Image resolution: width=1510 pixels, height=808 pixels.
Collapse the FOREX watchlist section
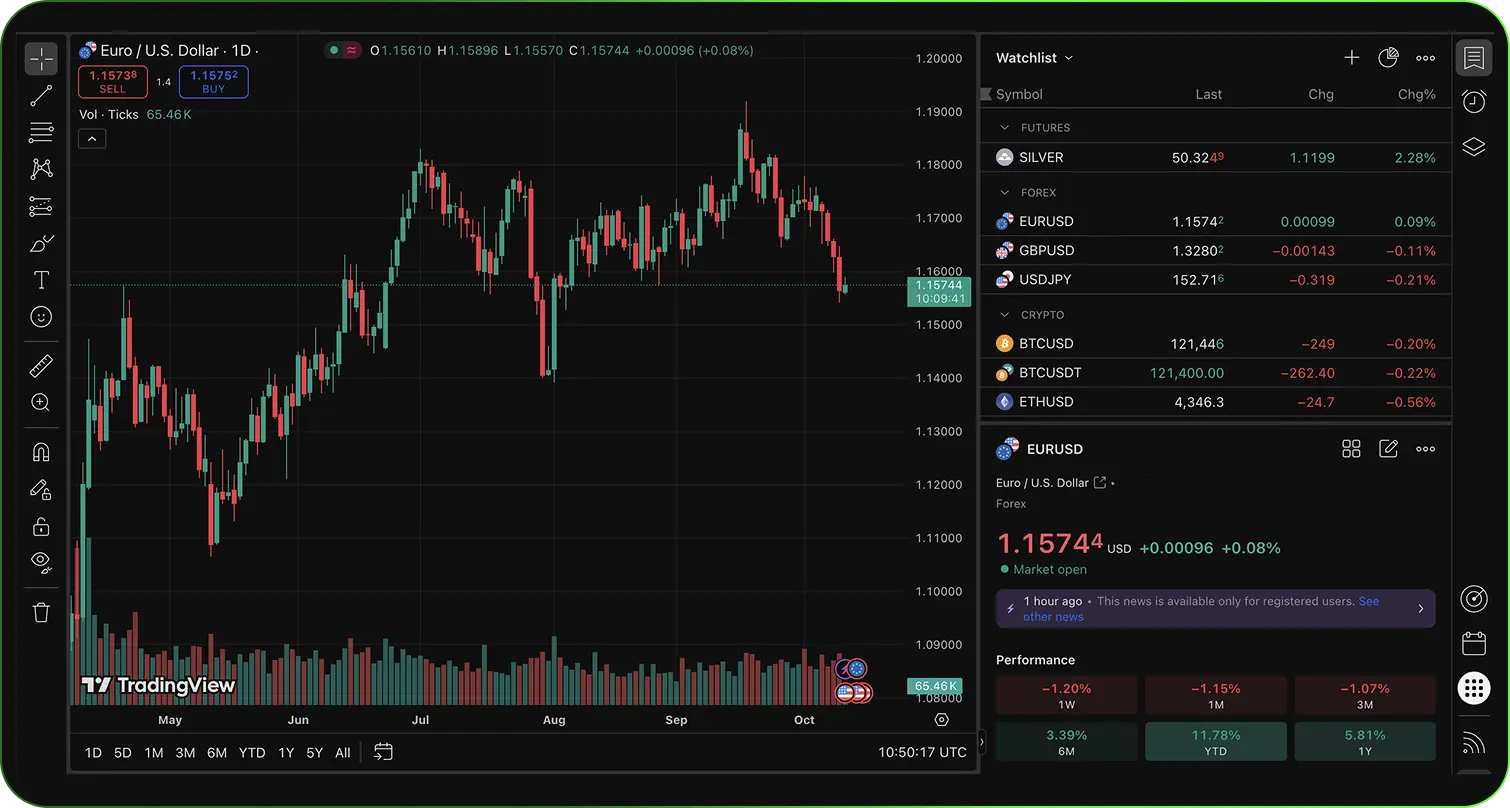pyautogui.click(x=1005, y=192)
